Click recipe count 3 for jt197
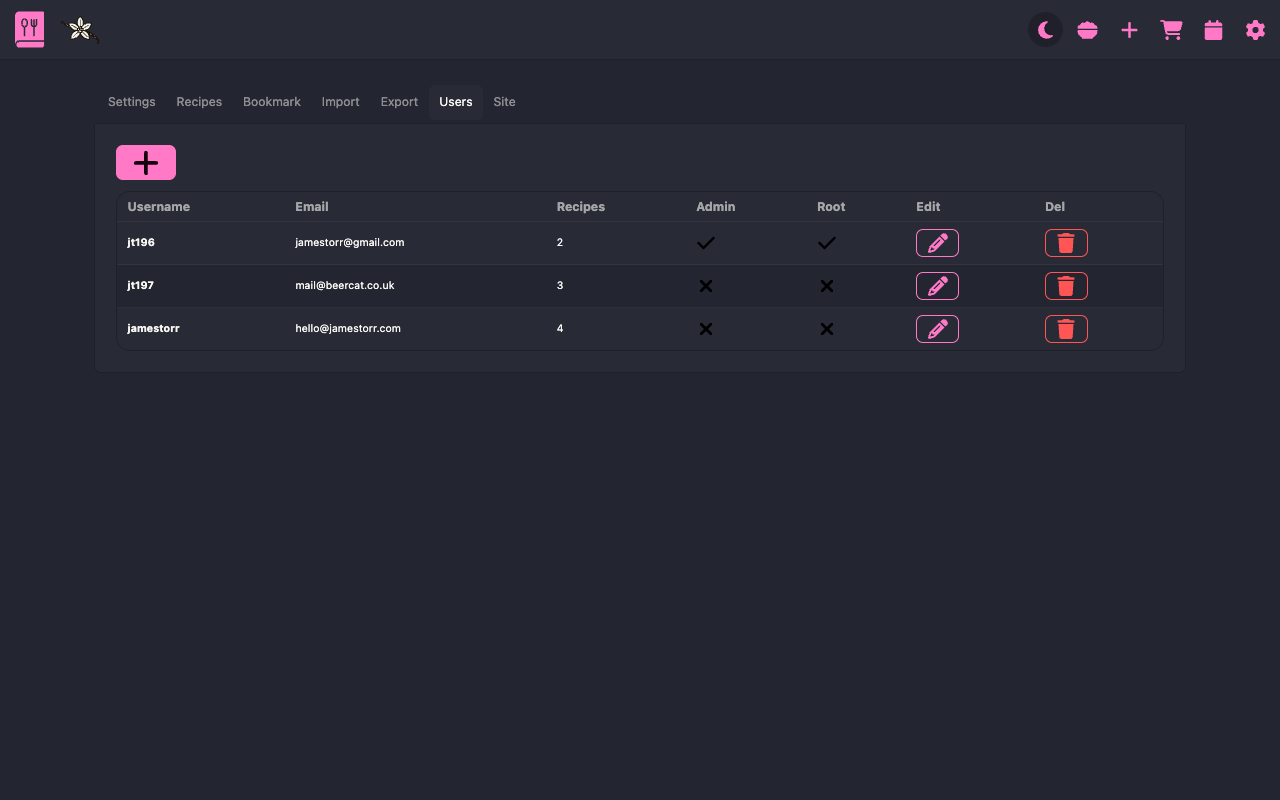This screenshot has width=1280, height=800. point(560,286)
